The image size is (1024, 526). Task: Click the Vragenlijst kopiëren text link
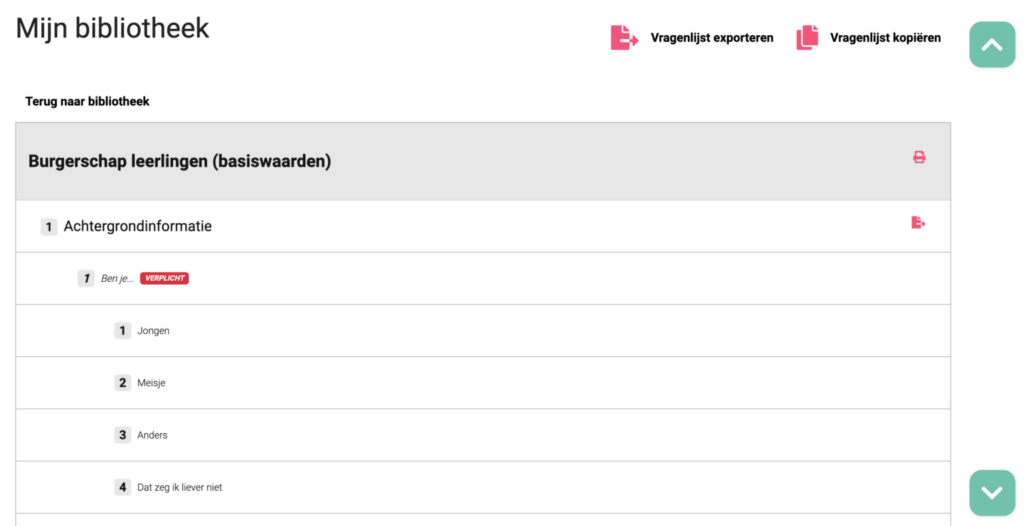click(885, 38)
